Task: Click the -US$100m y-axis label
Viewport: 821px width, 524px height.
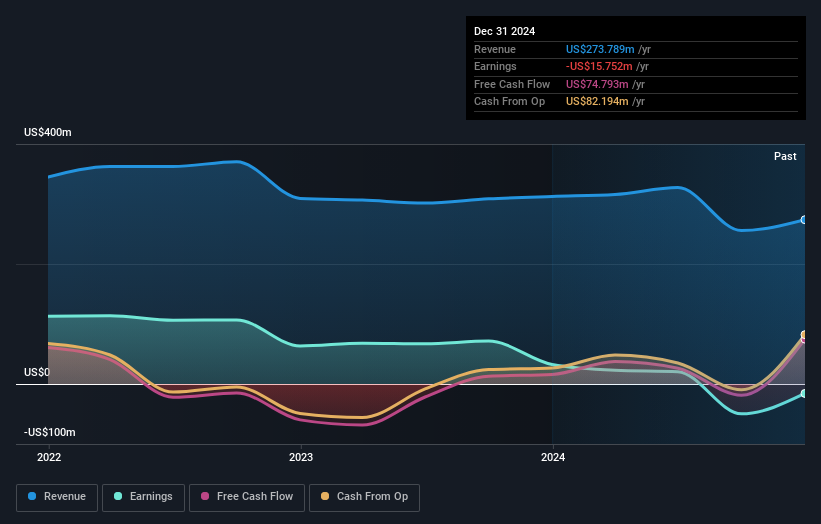Action: click(50, 432)
